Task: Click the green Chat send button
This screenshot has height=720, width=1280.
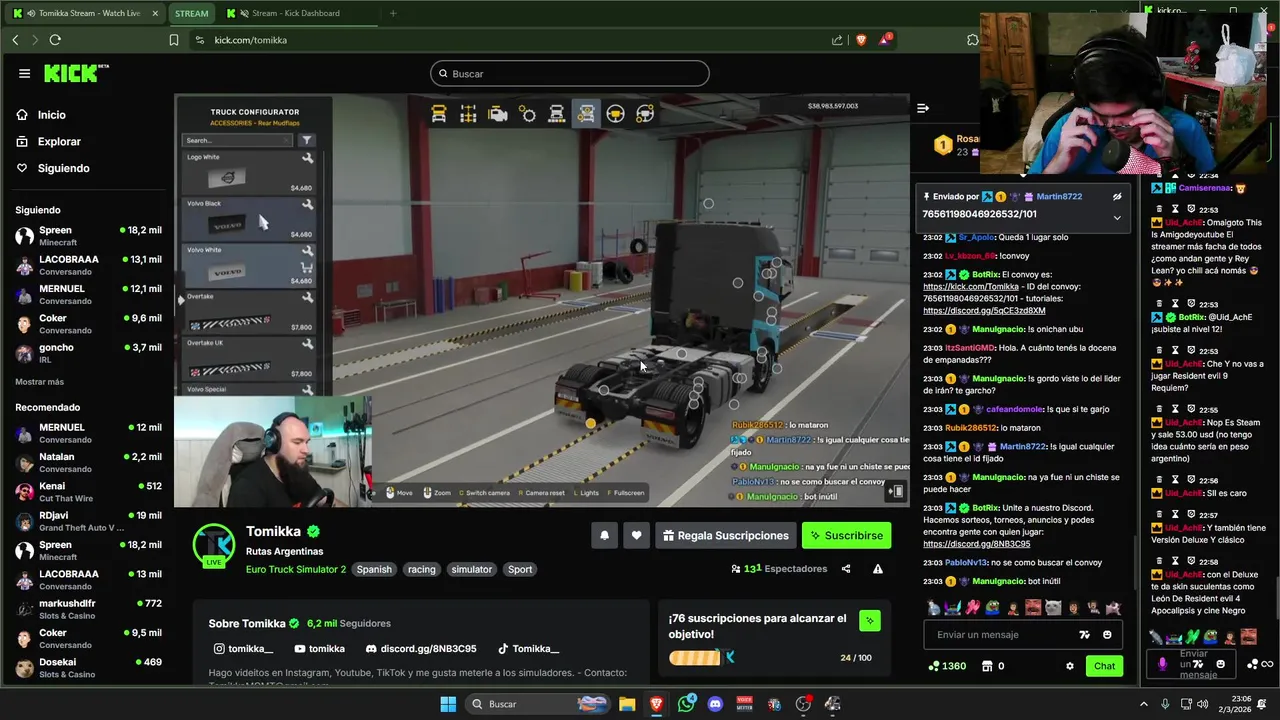Action: point(1104,666)
